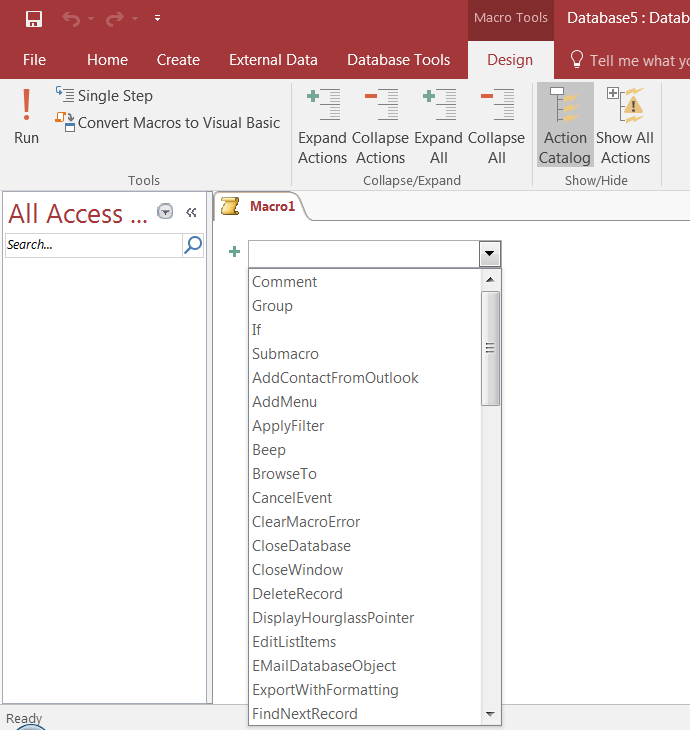
Task: Select AddMenu action
Action: 365,402
